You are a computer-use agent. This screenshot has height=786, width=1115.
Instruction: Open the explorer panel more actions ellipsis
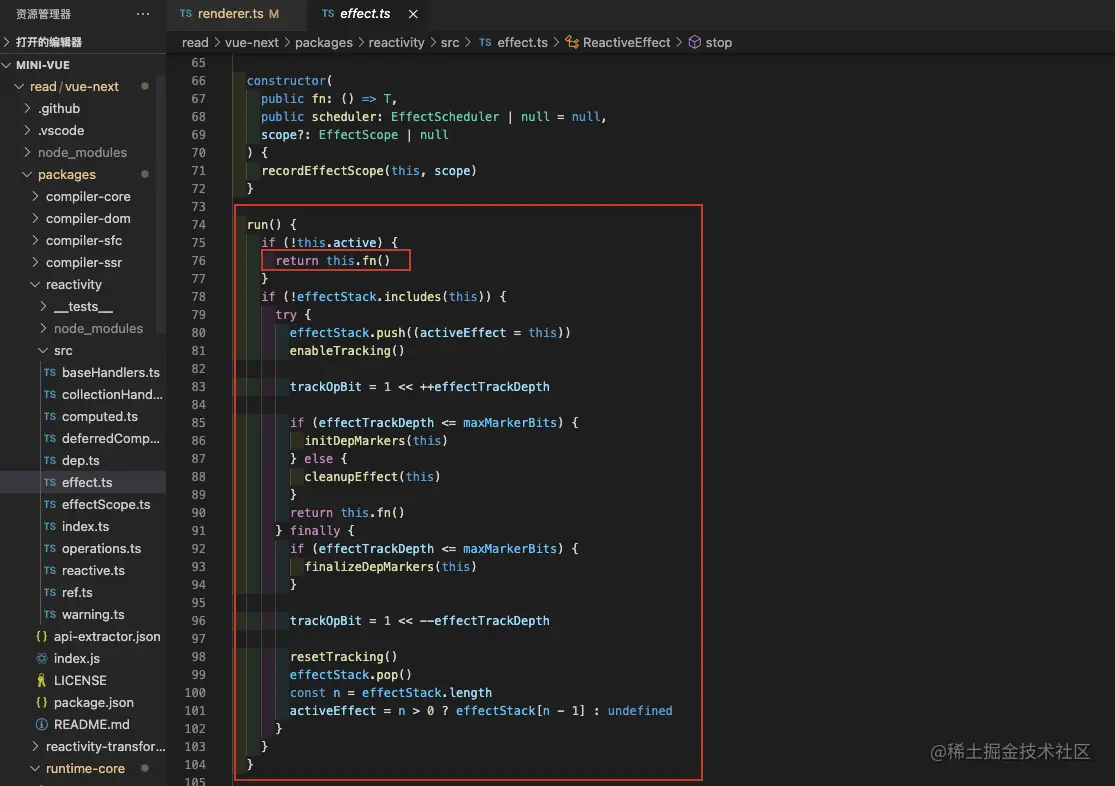pyautogui.click(x=143, y=14)
